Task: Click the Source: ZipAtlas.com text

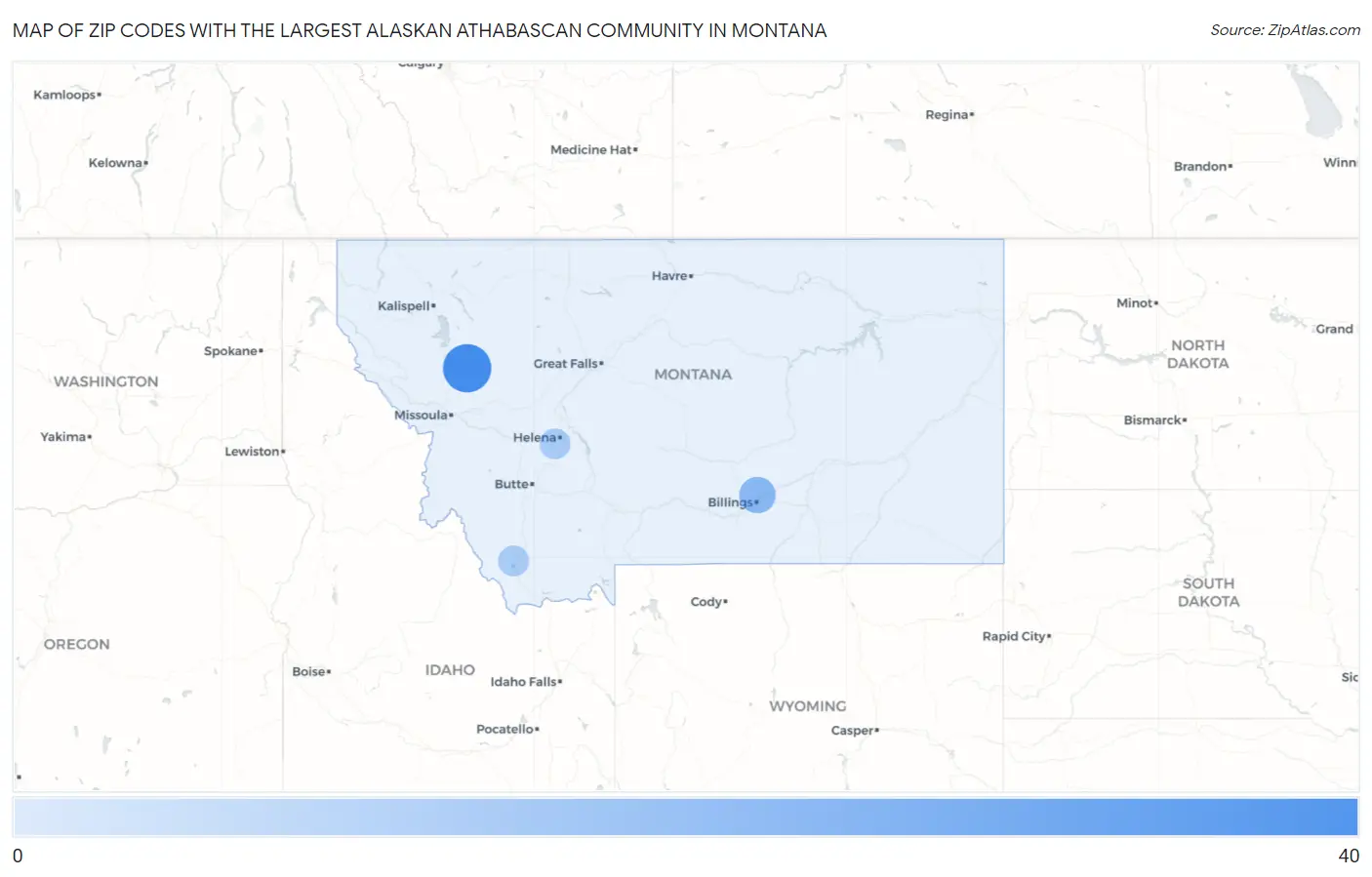Action: [1285, 30]
